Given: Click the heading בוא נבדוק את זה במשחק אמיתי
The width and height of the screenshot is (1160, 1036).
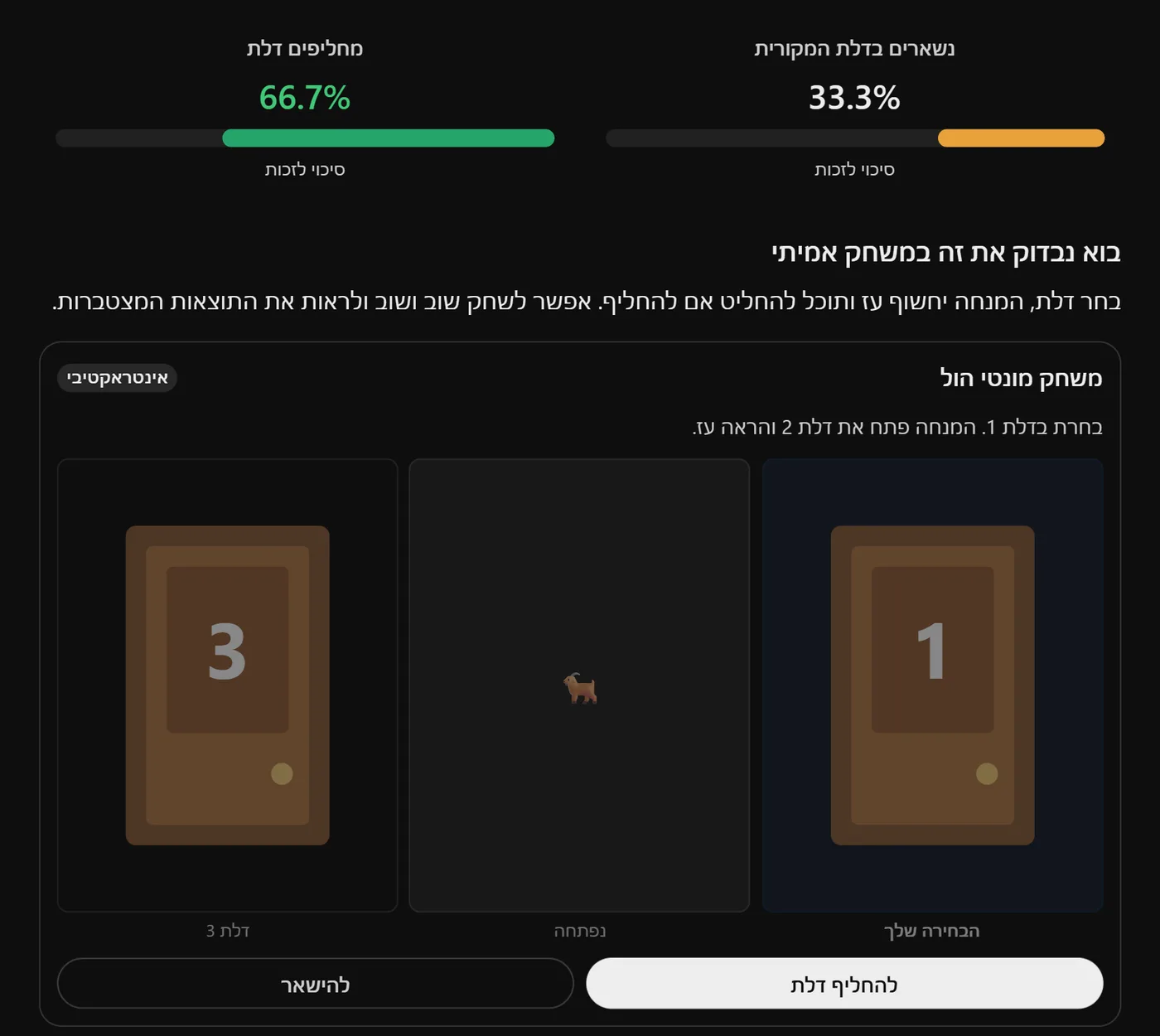Looking at the screenshot, I should (945, 252).
